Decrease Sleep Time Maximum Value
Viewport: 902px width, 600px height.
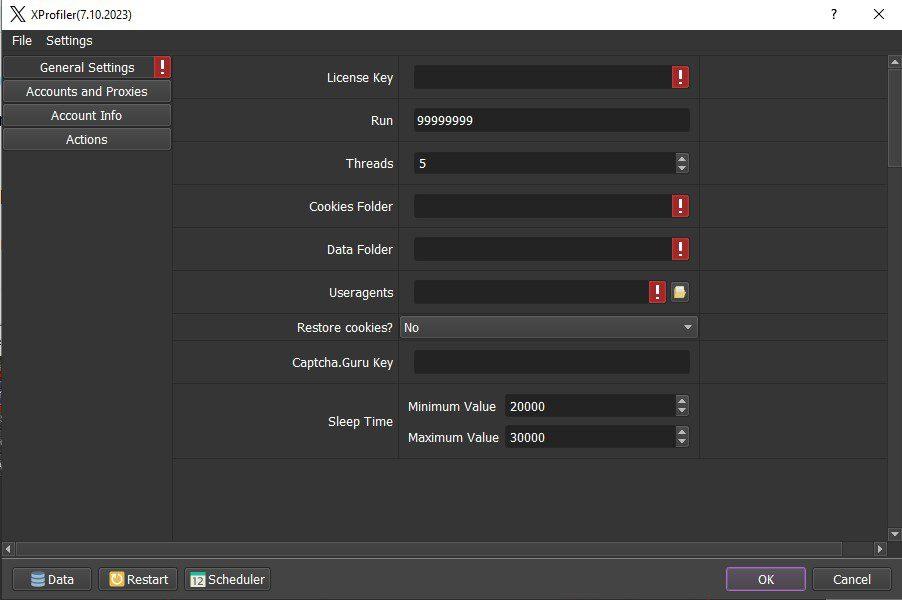click(682, 442)
